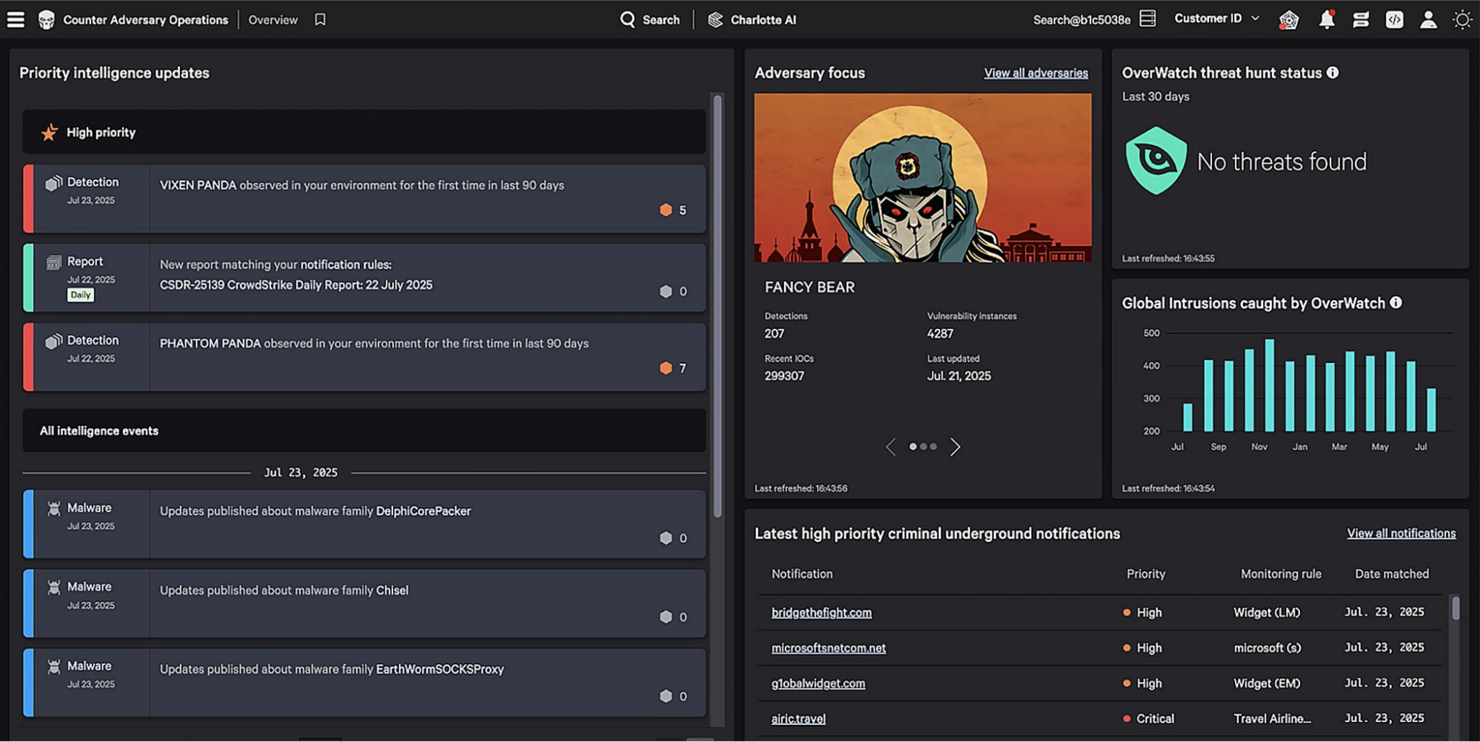Open the API / code console icon
The height and width of the screenshot is (742, 1480).
[x=1394, y=19]
